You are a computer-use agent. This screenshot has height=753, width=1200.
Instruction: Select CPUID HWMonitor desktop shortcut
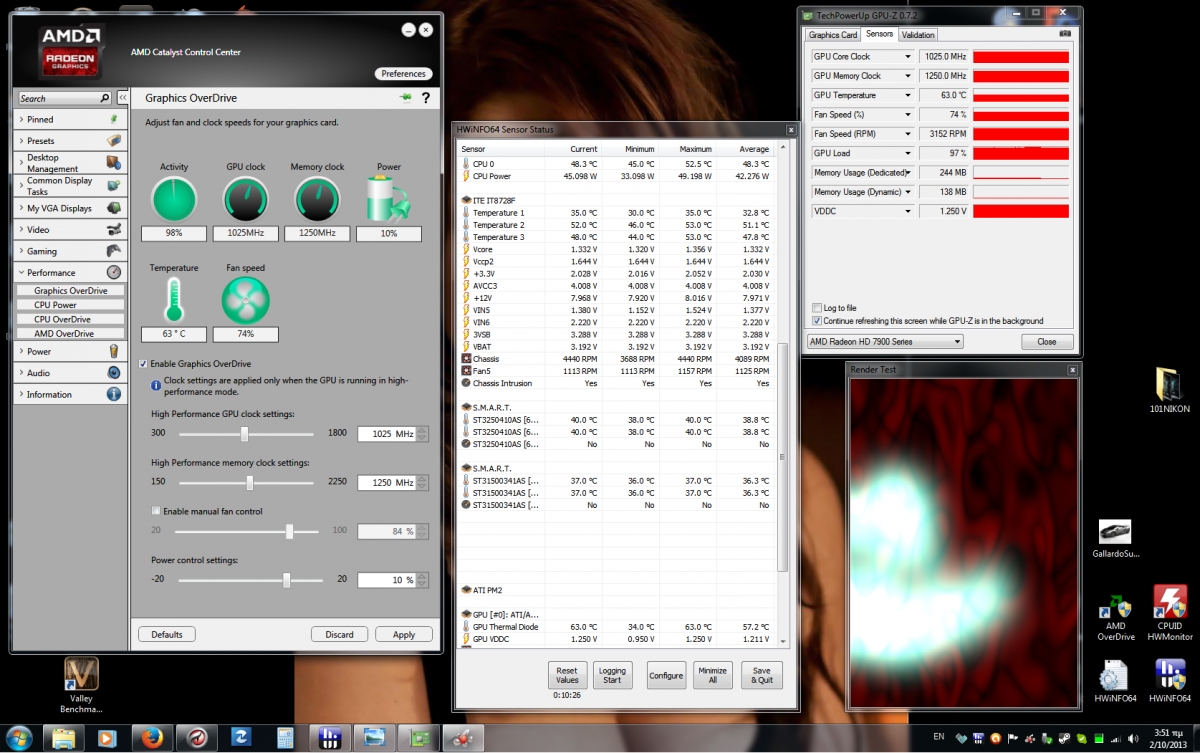(x=1169, y=613)
